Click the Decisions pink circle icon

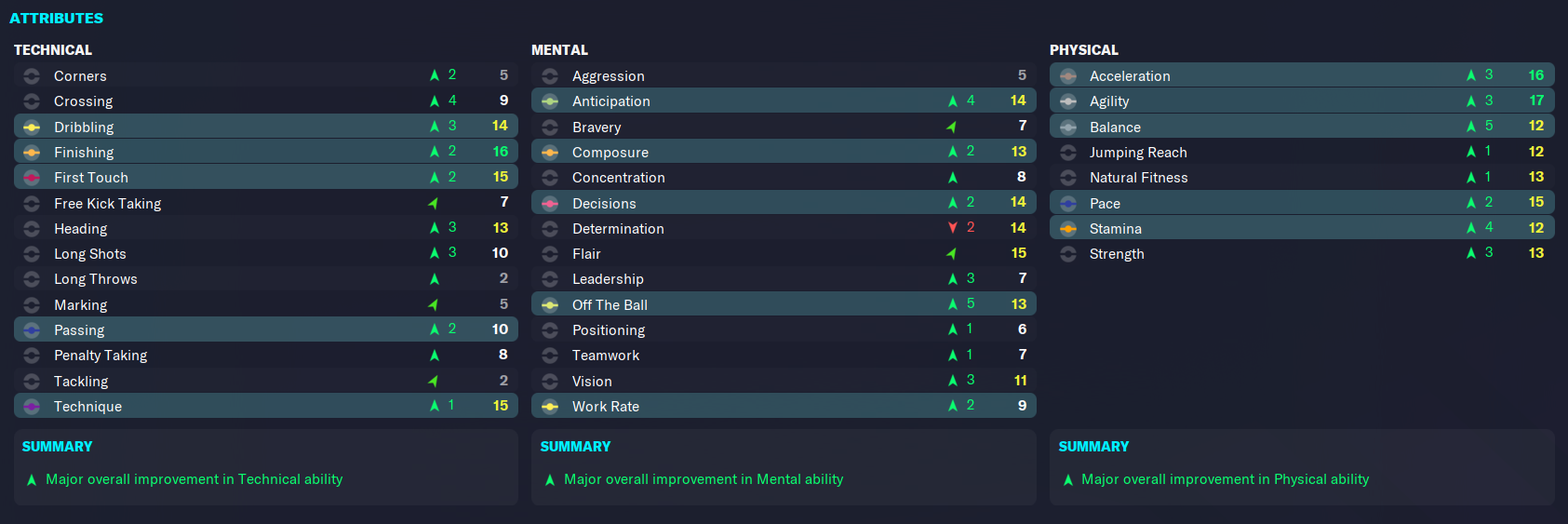(550, 203)
